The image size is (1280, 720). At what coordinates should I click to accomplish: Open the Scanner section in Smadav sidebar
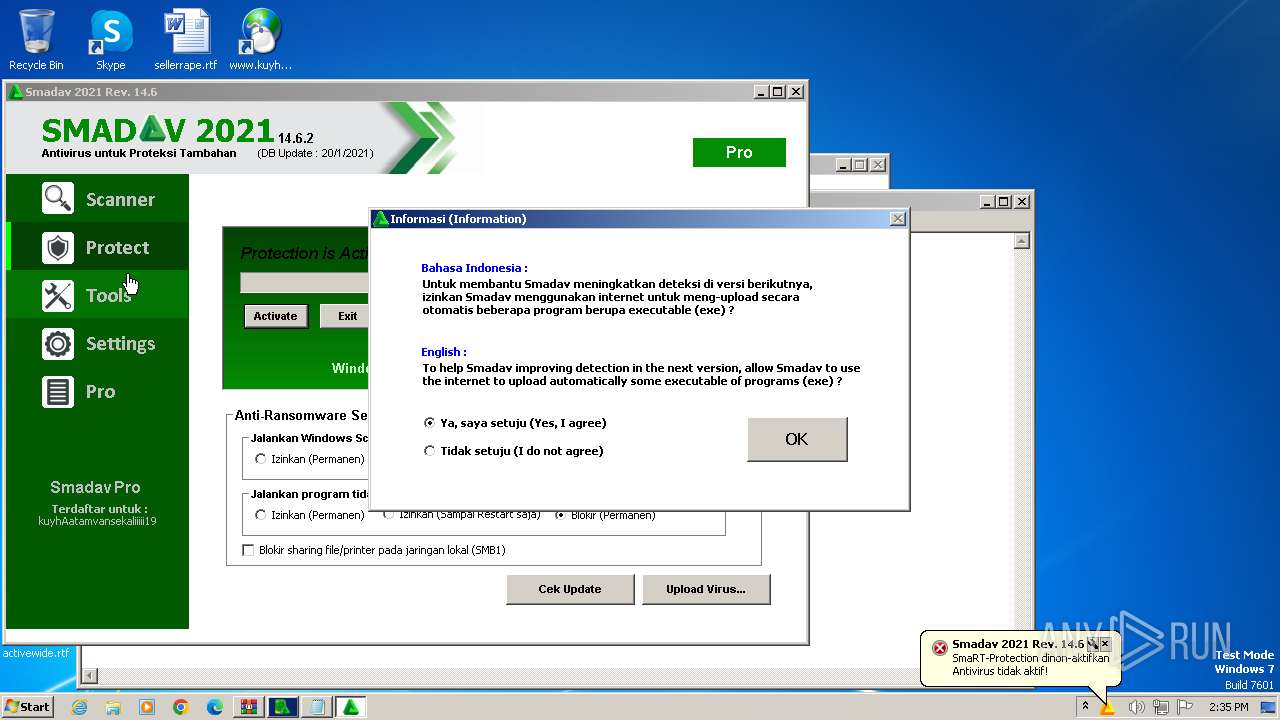click(x=98, y=199)
